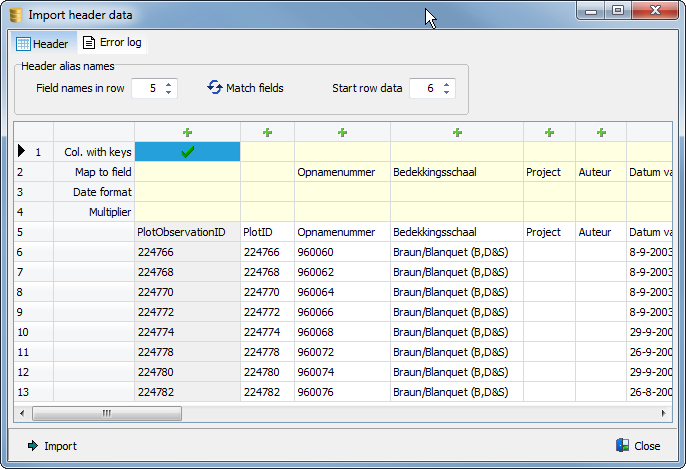This screenshot has height=469, width=686.
Task: Toggle the green checkmark in Col. with keys
Action: [187, 152]
